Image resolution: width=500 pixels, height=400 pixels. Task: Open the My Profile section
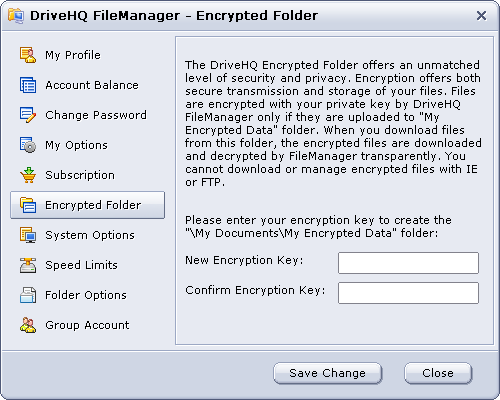[x=73, y=55]
